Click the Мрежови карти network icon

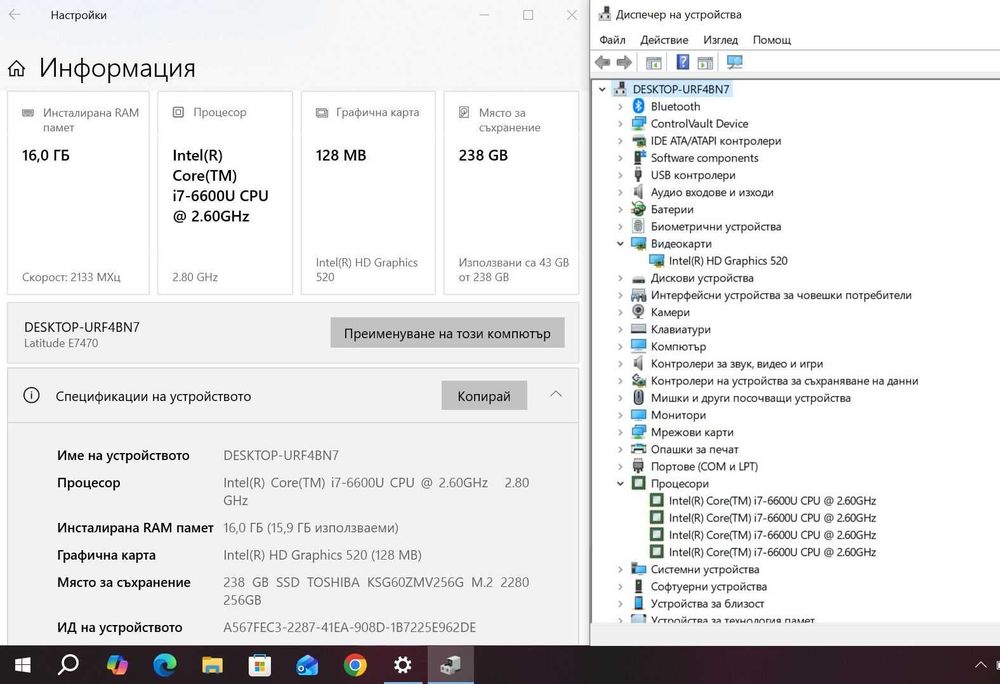pyautogui.click(x=638, y=432)
